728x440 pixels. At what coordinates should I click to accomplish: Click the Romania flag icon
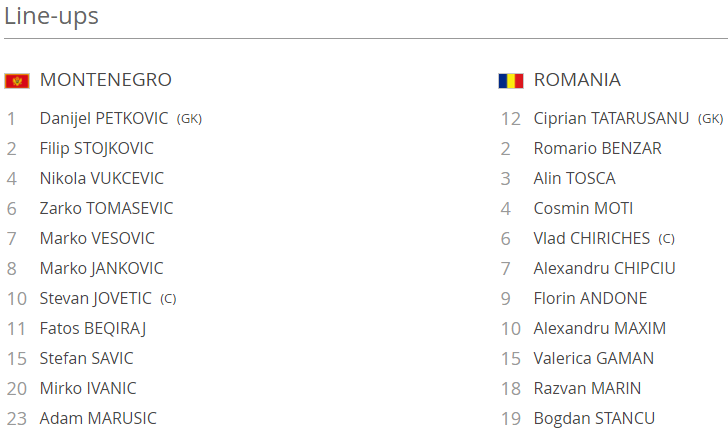point(511,81)
